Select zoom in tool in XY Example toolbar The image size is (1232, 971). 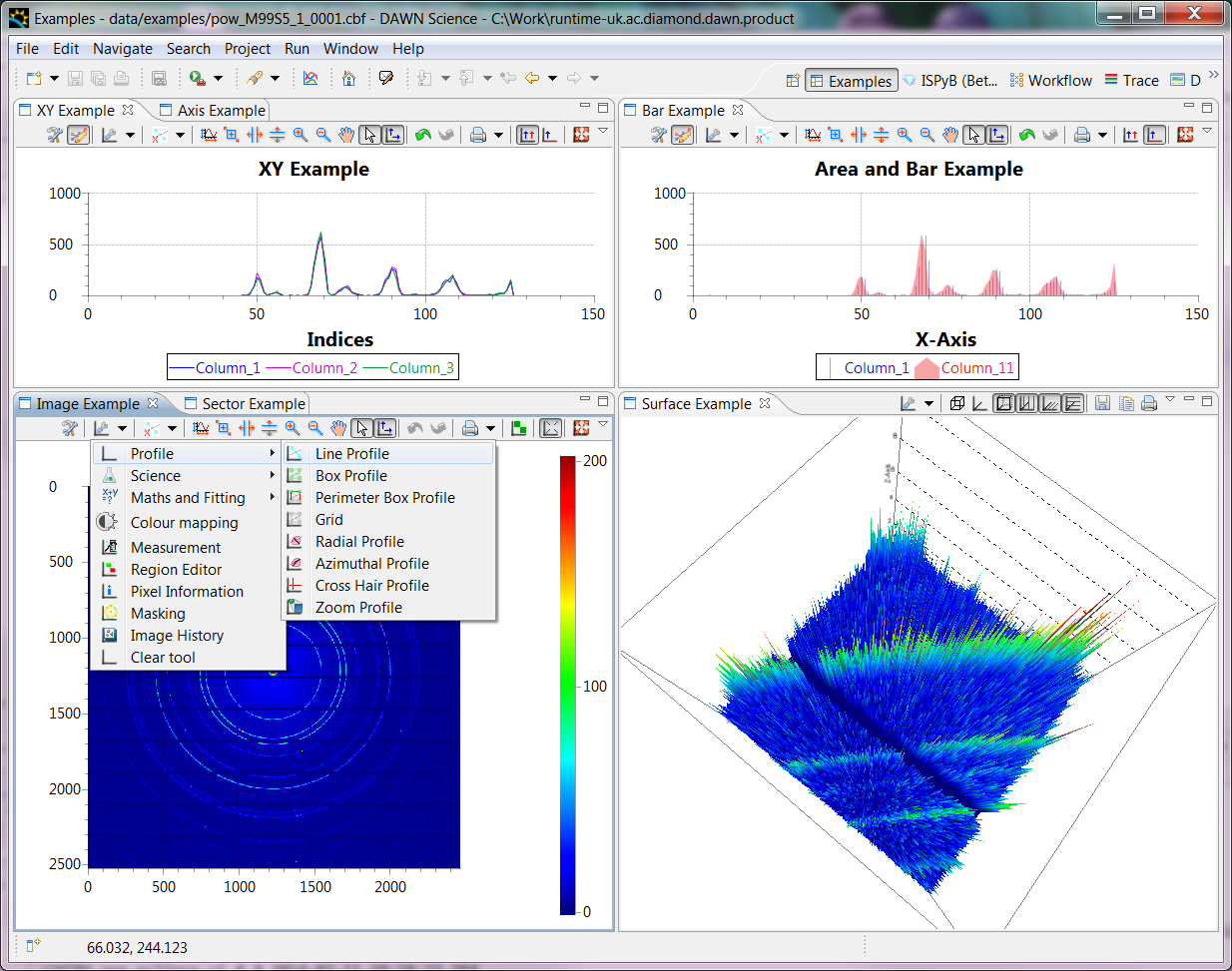click(x=301, y=135)
